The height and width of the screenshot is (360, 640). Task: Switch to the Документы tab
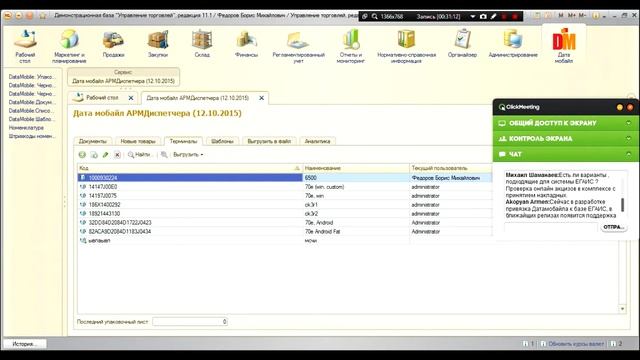[93, 141]
